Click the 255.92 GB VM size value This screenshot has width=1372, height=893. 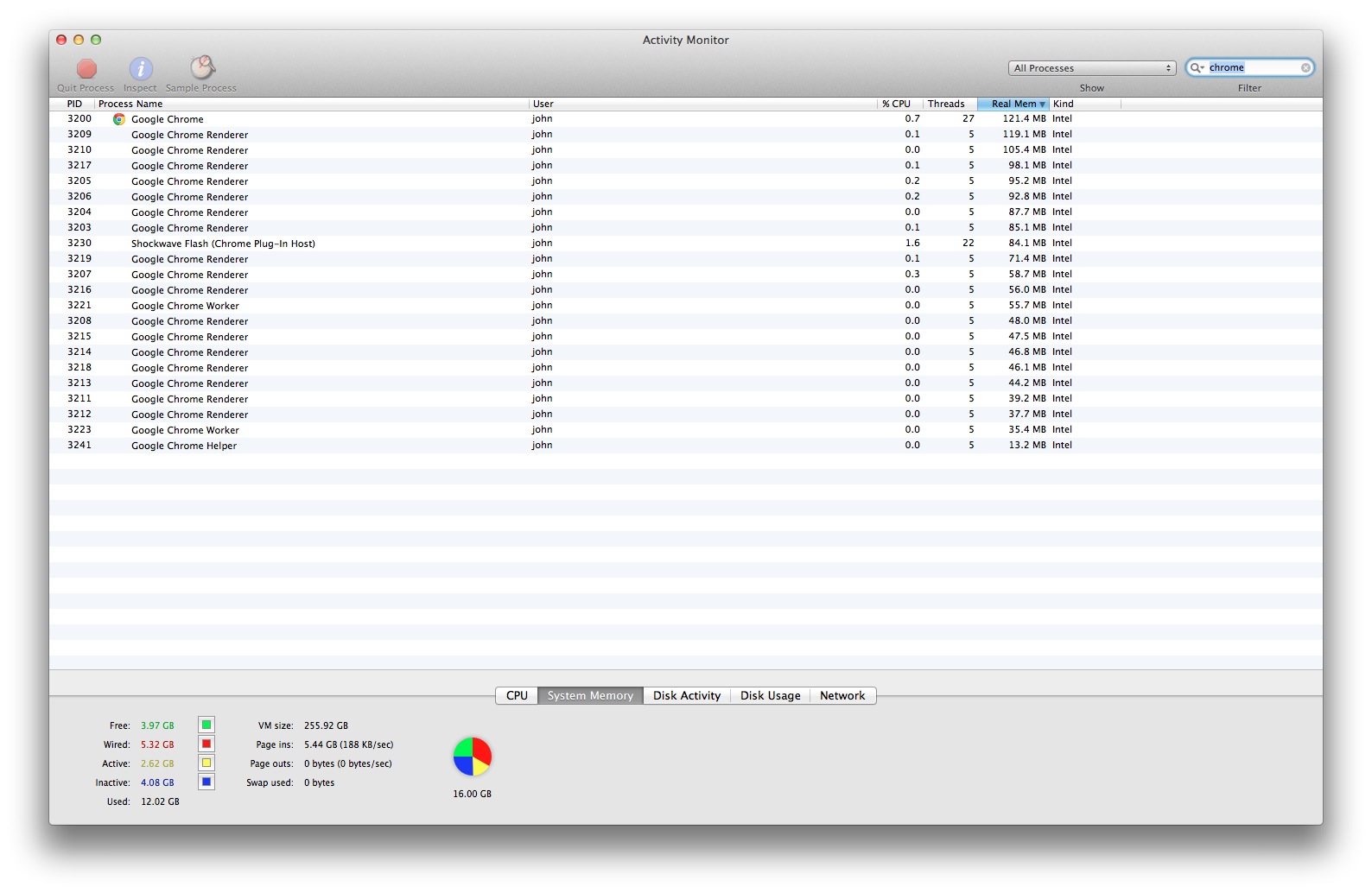tap(326, 725)
